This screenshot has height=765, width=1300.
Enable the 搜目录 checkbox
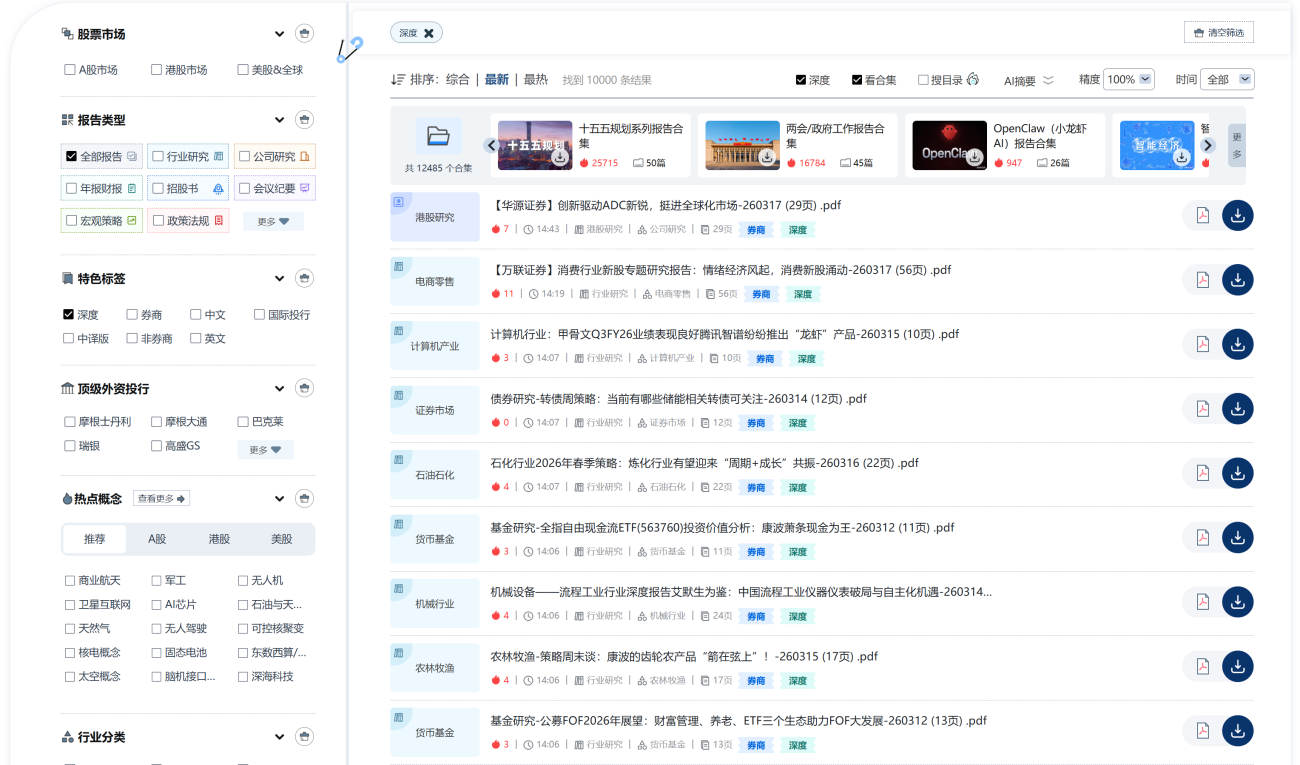[923, 80]
